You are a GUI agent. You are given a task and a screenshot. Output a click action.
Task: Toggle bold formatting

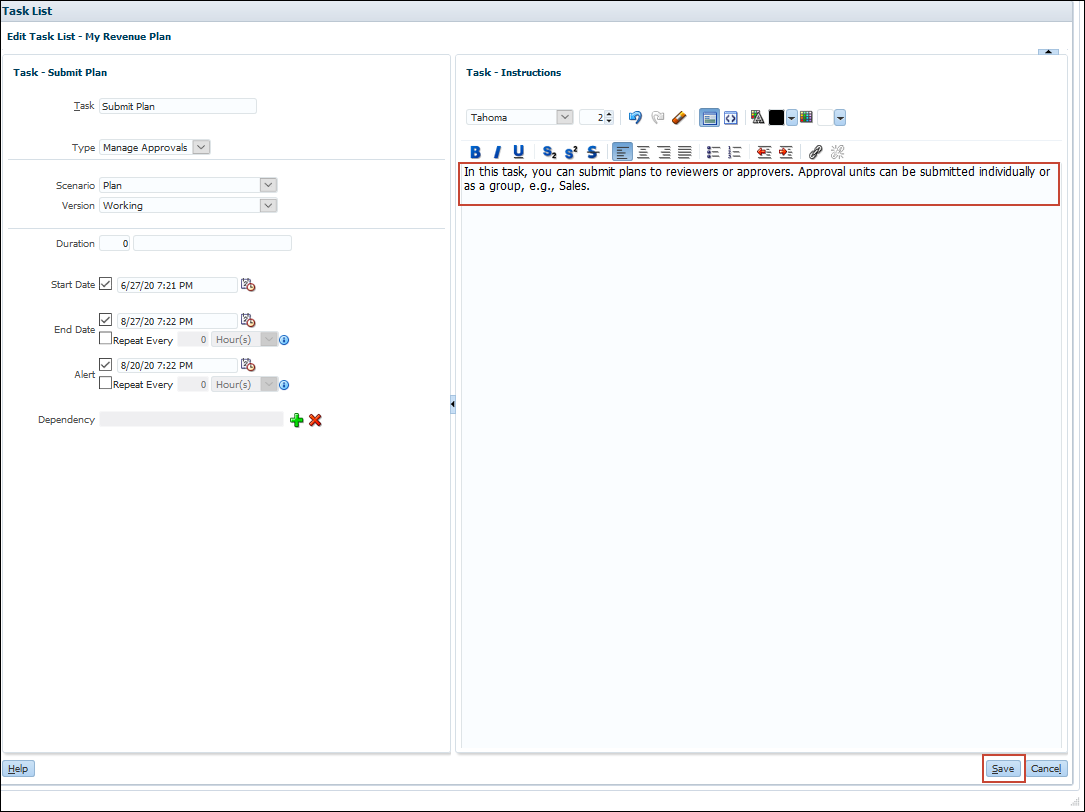click(x=475, y=152)
